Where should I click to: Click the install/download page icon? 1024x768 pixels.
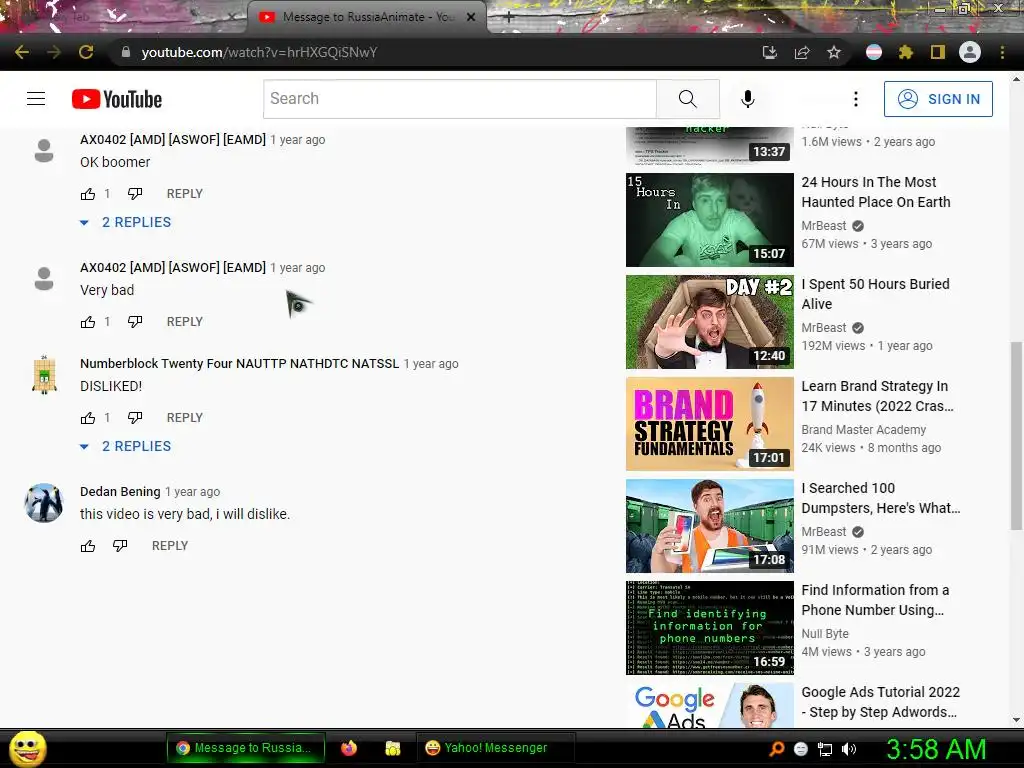point(770,52)
